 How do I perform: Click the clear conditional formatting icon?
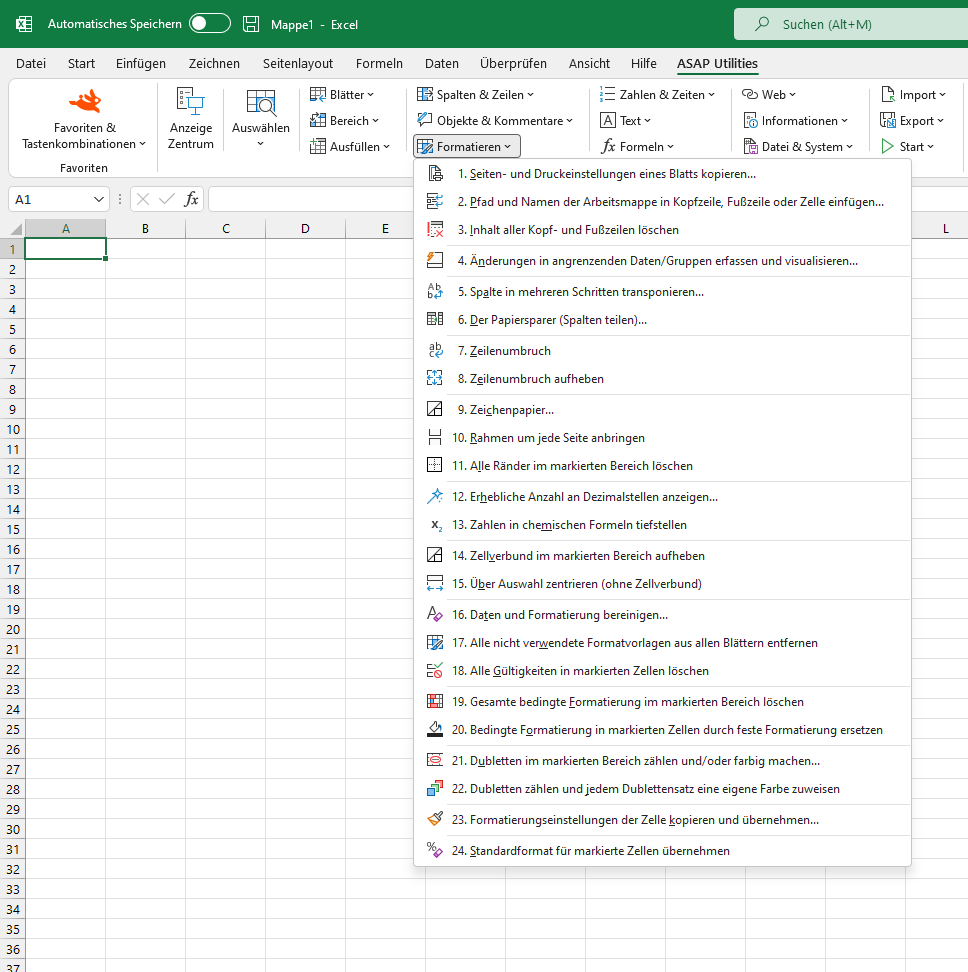pos(435,701)
